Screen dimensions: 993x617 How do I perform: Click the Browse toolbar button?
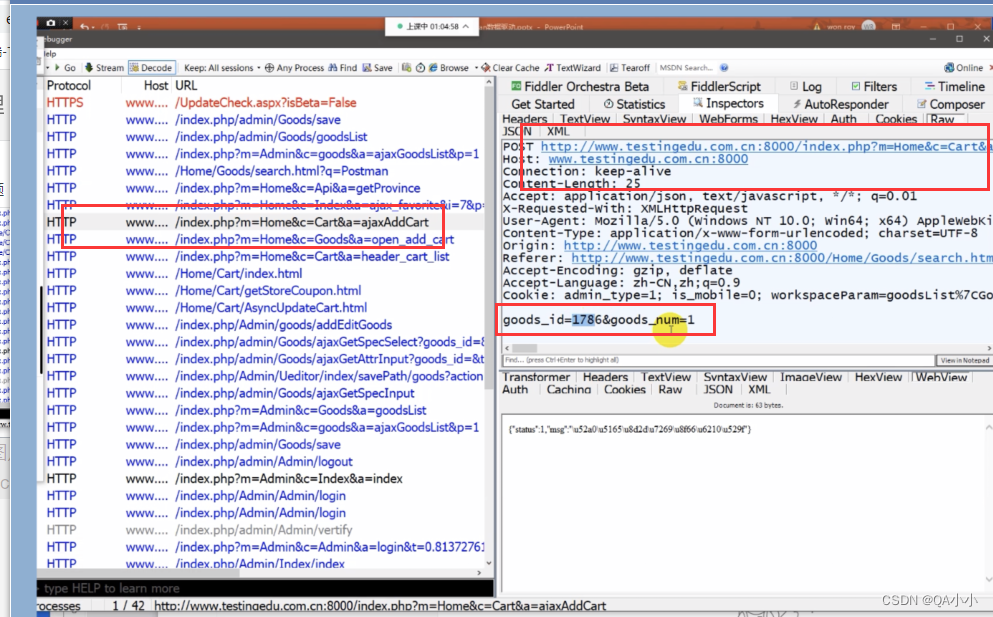tap(449, 68)
